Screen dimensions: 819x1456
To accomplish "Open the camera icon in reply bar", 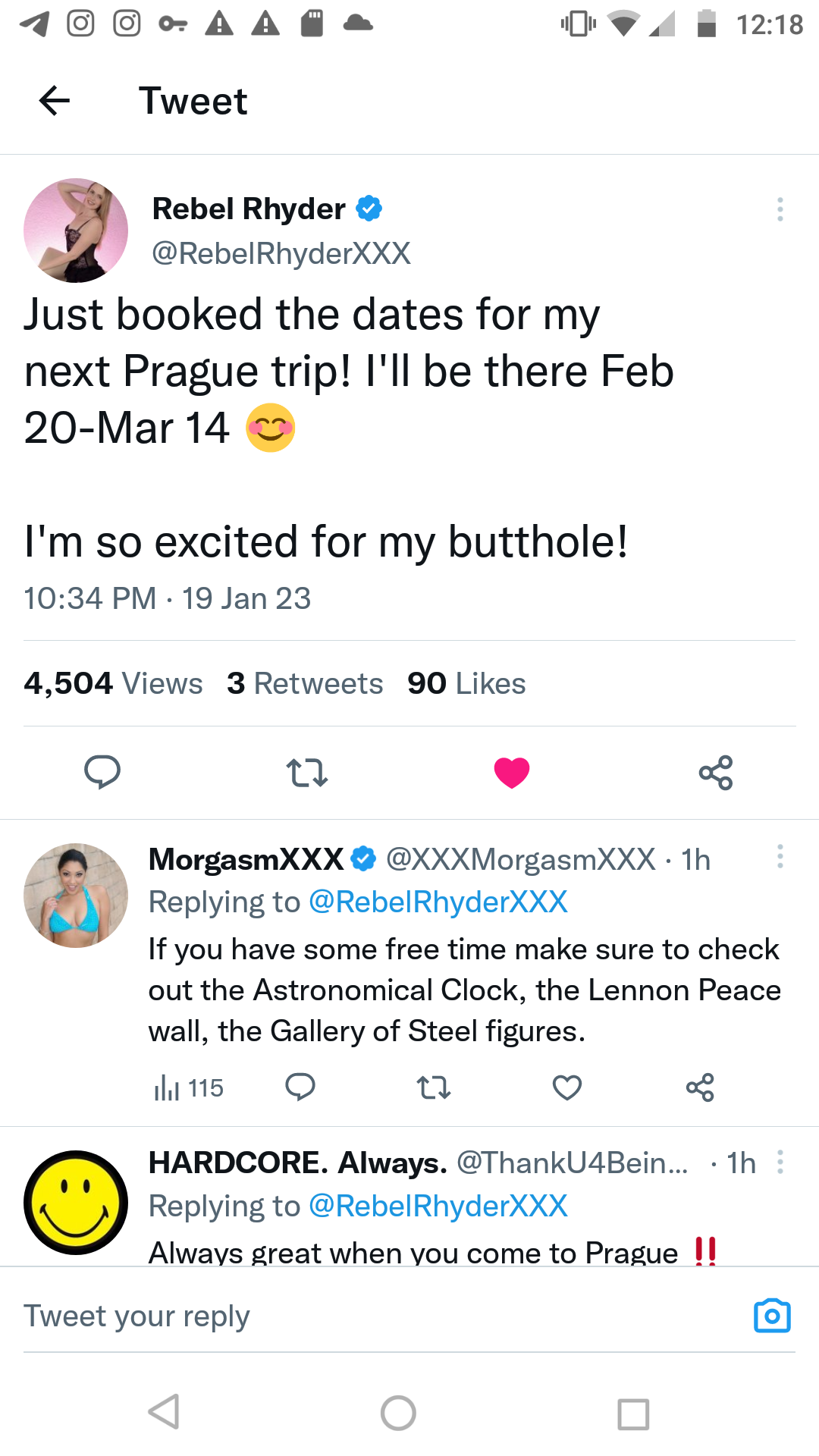I will [772, 1316].
